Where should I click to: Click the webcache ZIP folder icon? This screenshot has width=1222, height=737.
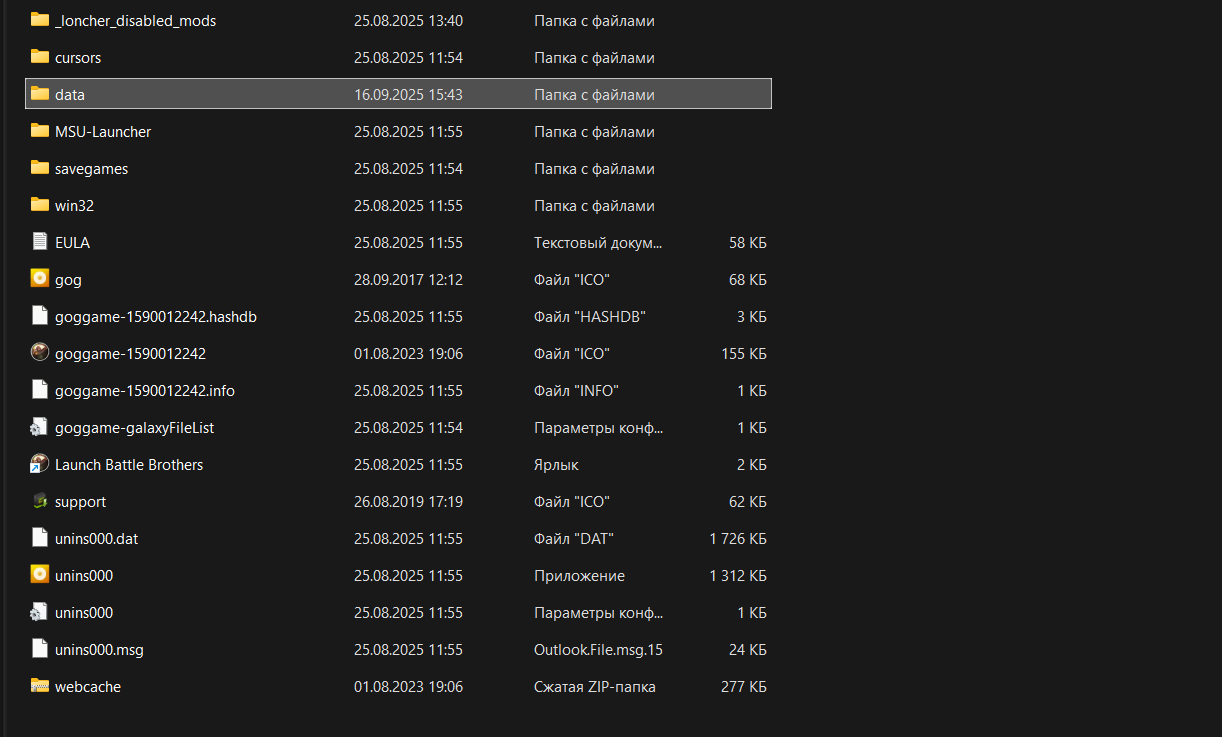point(40,686)
